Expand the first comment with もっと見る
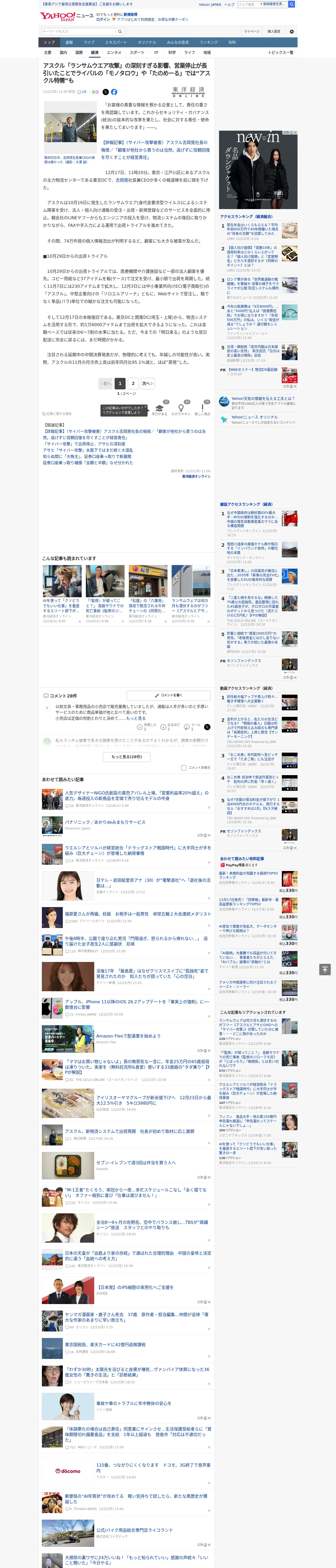Screen dimensions: 336x1568 pos(137,718)
